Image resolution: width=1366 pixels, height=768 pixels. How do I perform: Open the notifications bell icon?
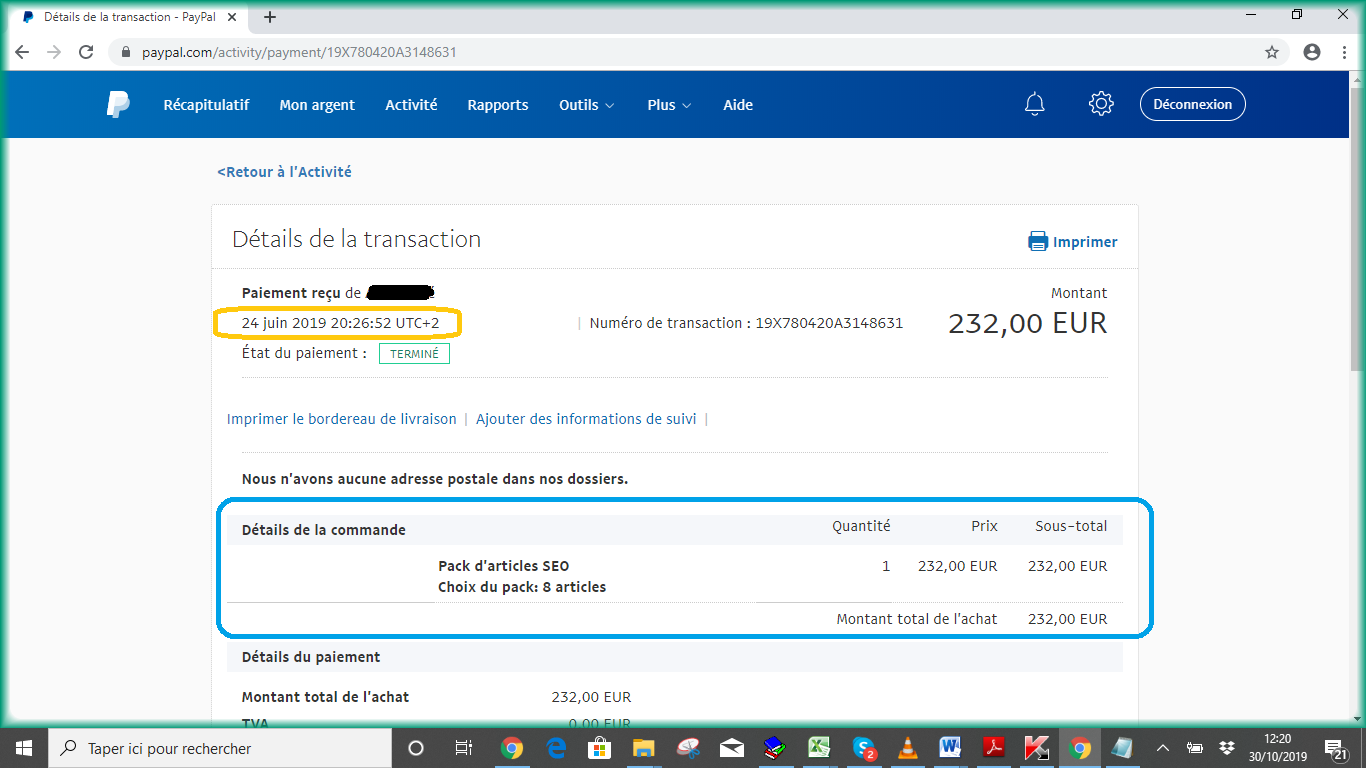point(1035,104)
